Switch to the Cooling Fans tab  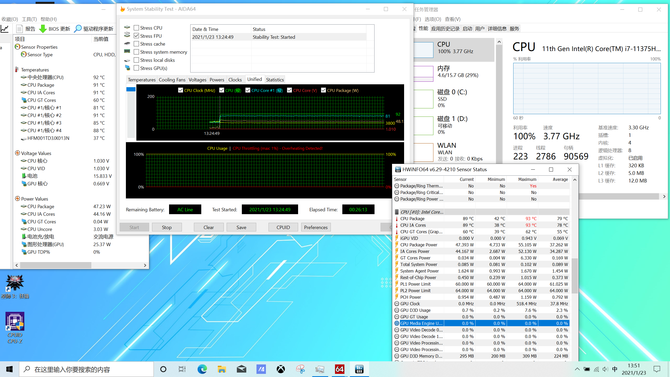(172, 80)
